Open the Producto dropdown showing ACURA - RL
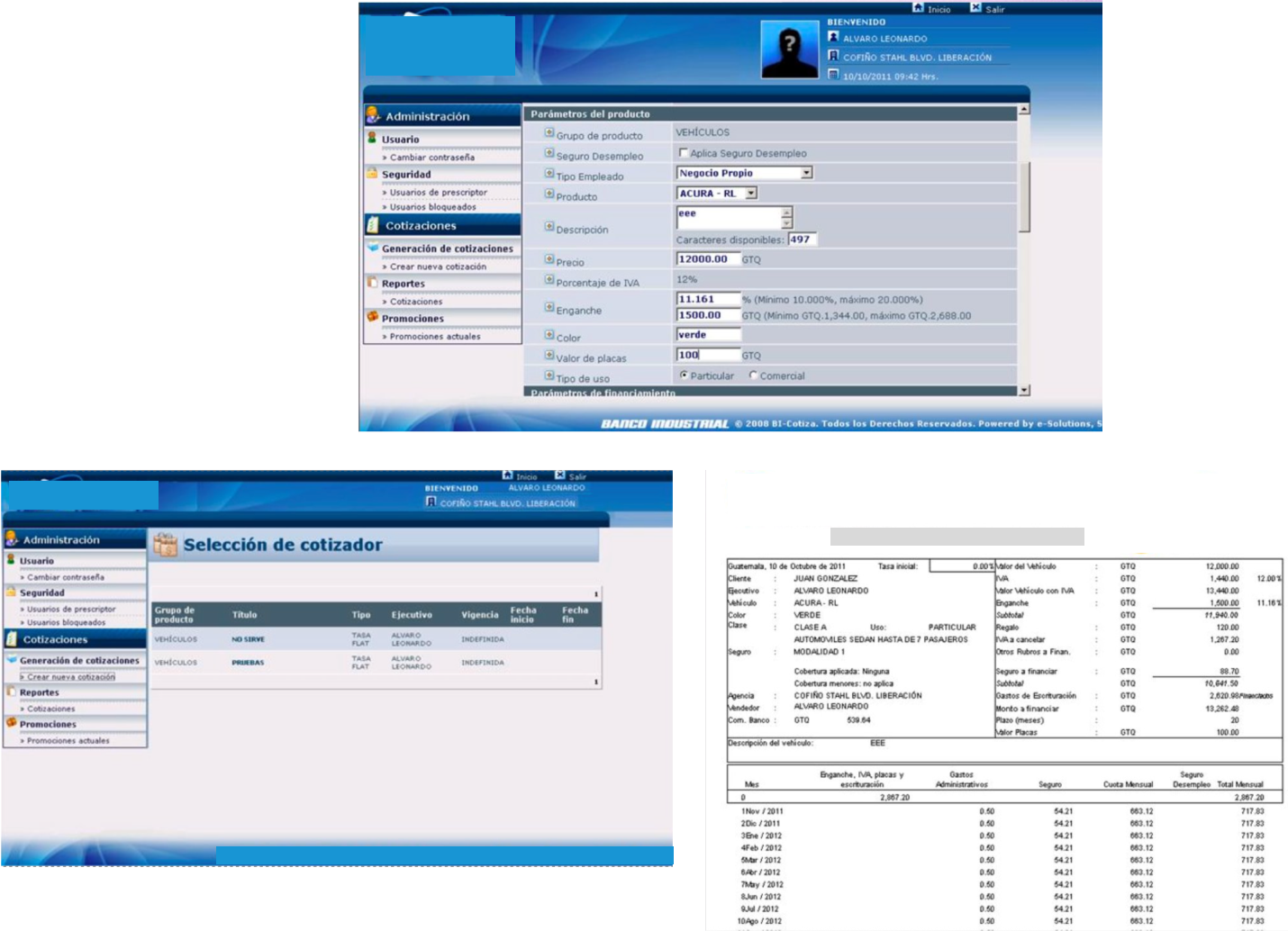1288x931 pixels. point(751,194)
